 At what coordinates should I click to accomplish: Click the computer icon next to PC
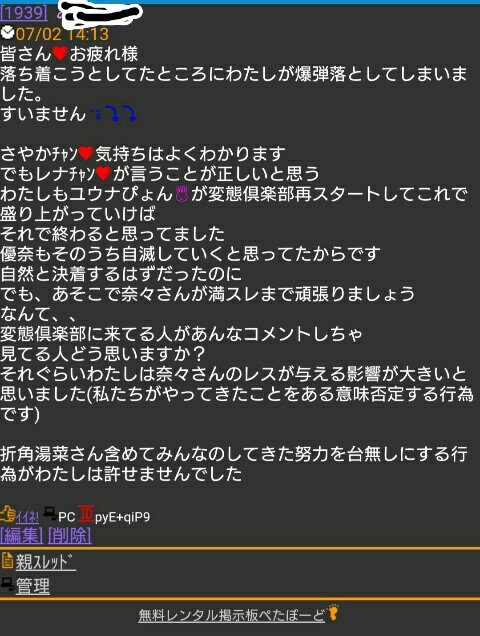[x=50, y=514]
